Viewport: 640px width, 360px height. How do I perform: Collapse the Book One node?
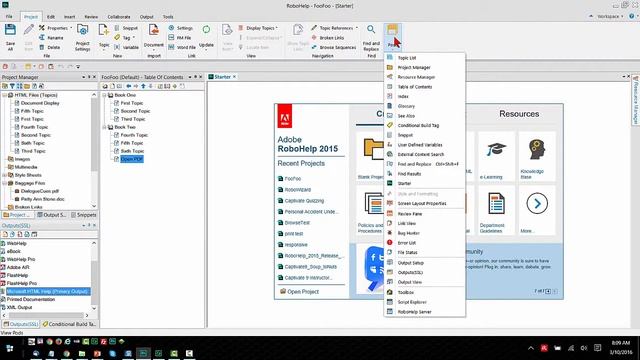click(x=104, y=95)
